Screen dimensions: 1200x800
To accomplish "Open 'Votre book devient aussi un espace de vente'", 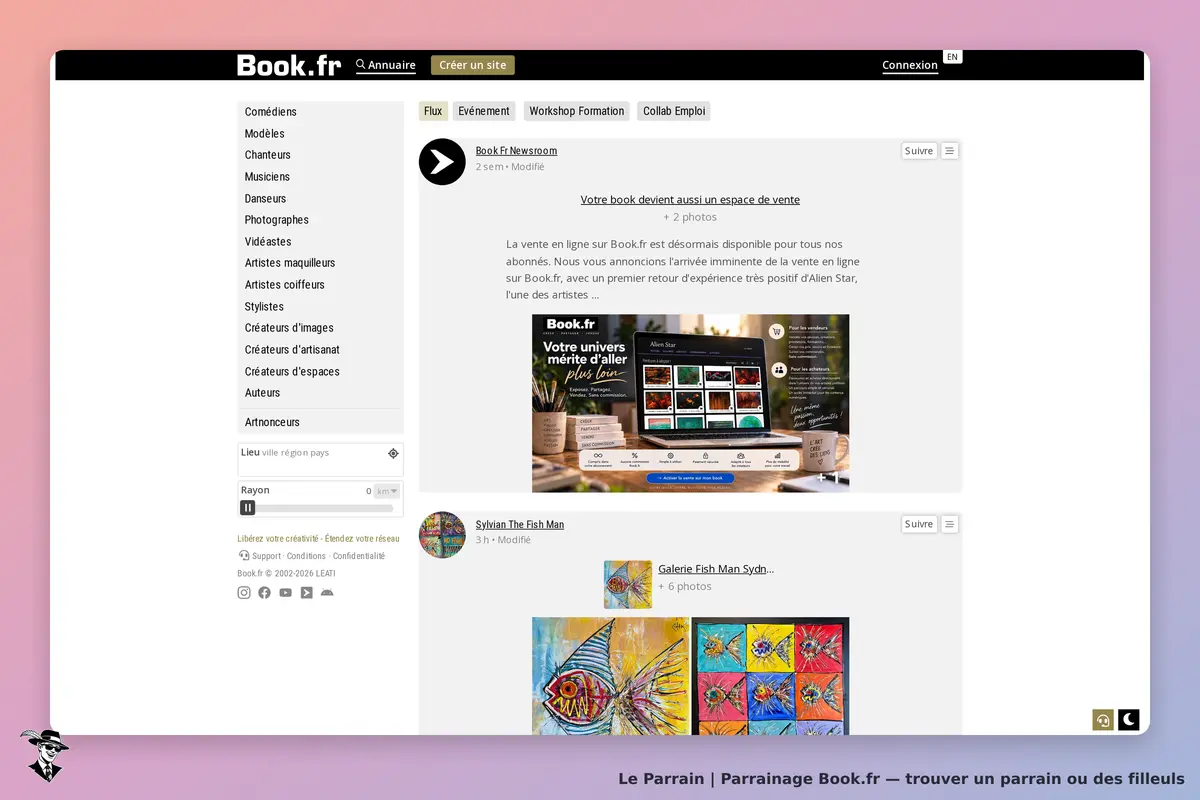I will pyautogui.click(x=690, y=200).
